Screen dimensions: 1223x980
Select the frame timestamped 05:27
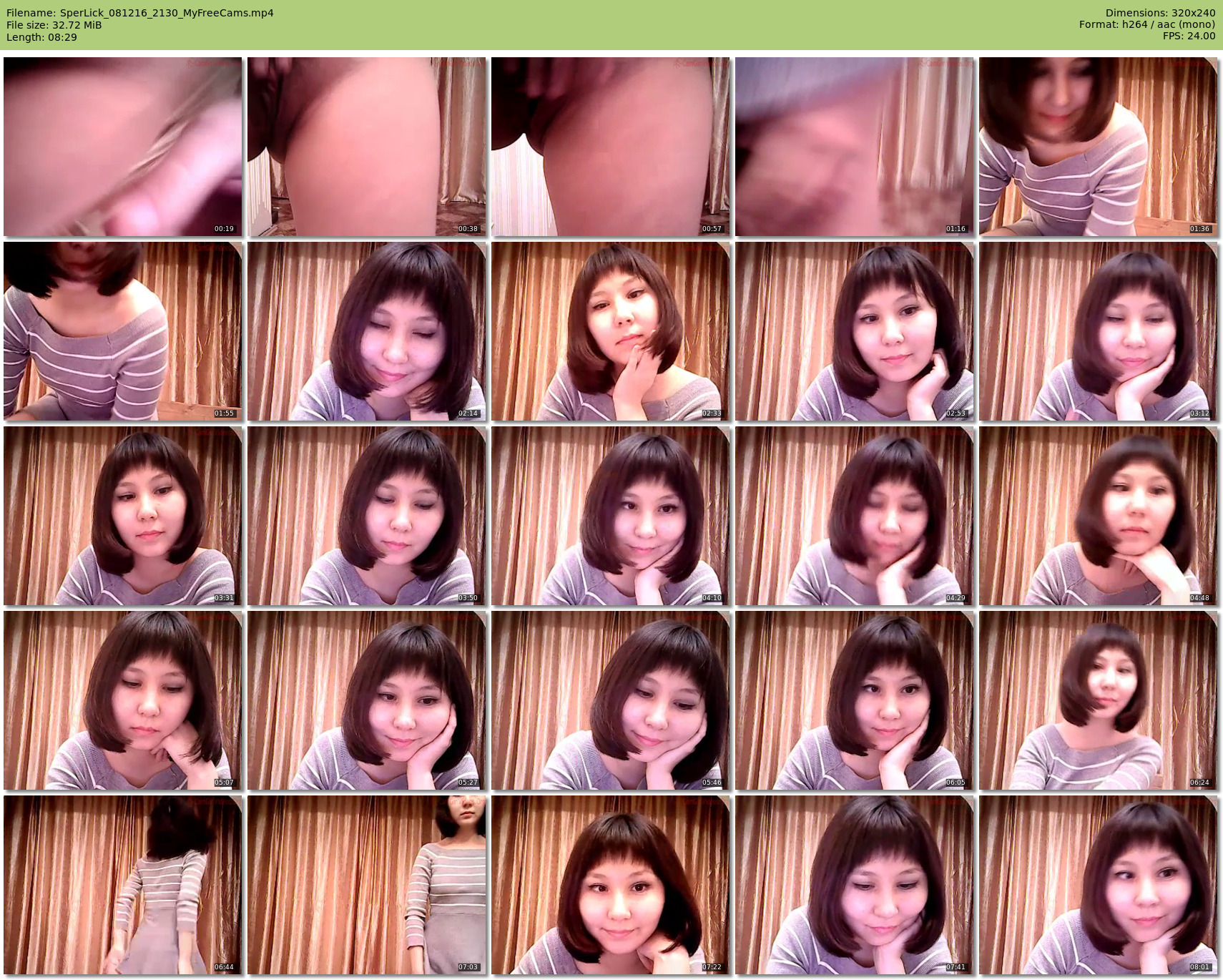[x=366, y=700]
